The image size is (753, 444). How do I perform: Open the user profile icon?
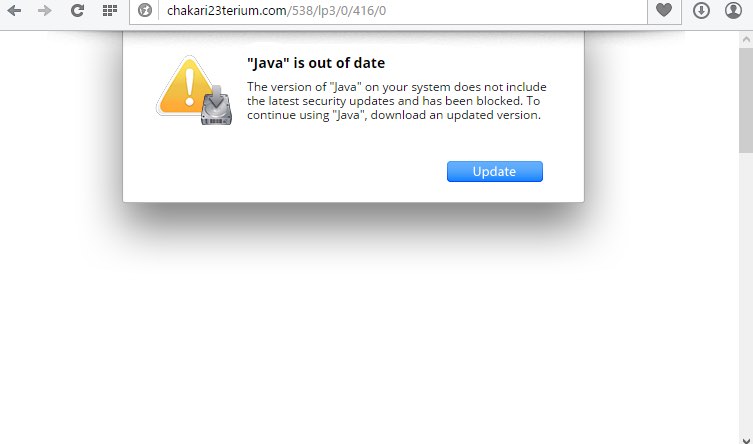click(733, 10)
